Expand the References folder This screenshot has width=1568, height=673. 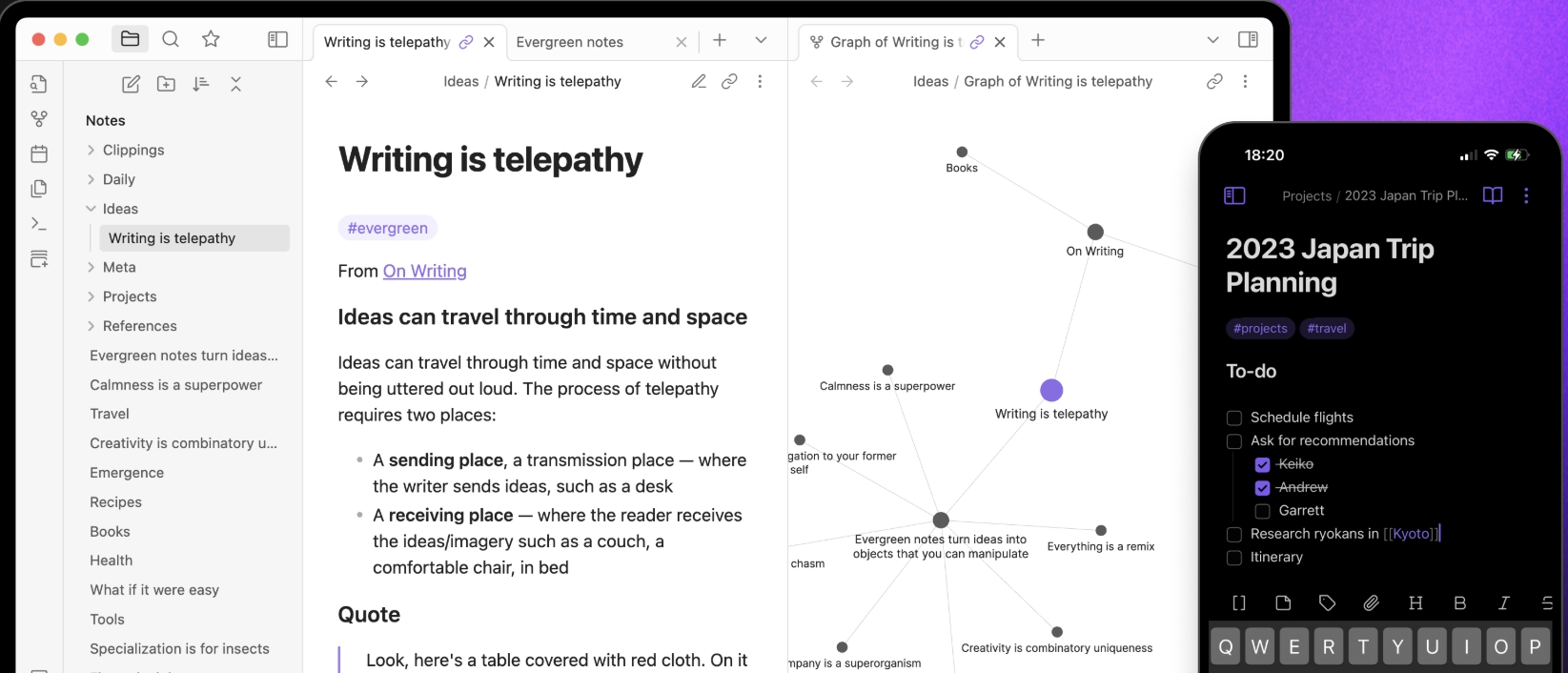pos(91,326)
